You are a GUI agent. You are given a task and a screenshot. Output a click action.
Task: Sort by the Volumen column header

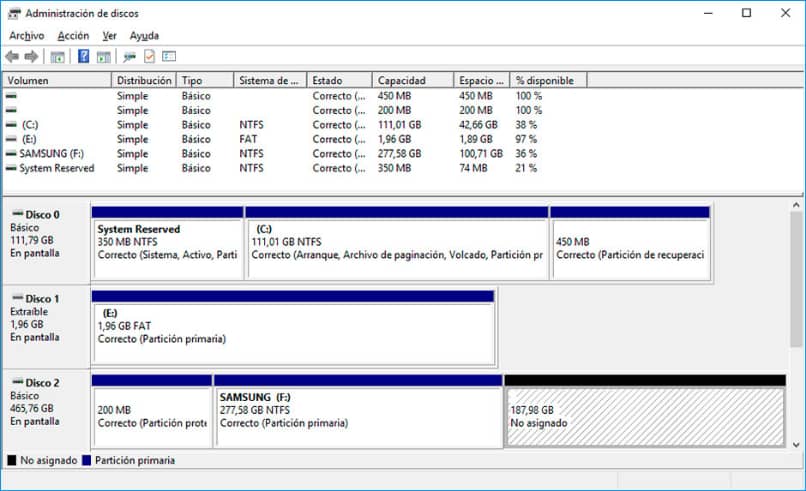[x=57, y=80]
